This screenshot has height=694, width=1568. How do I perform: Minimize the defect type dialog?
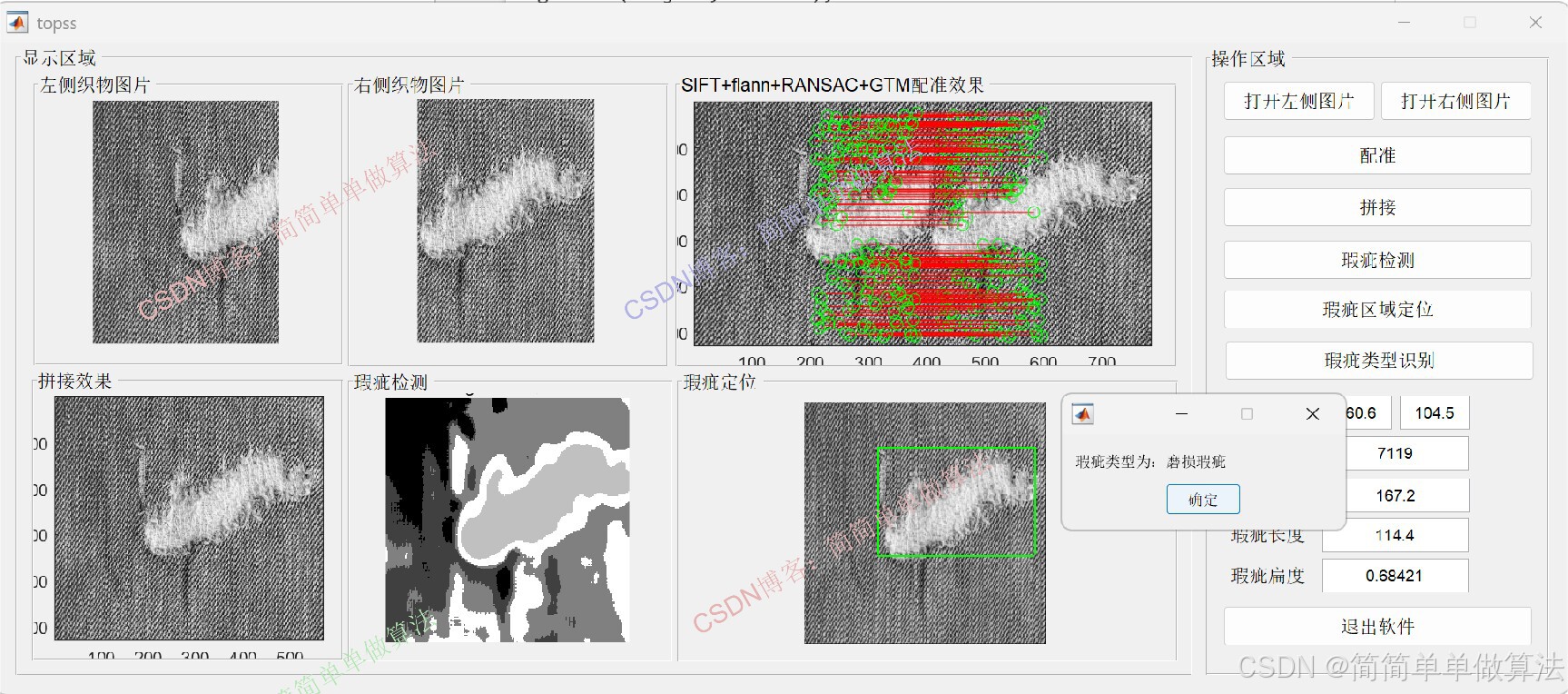click(1181, 414)
